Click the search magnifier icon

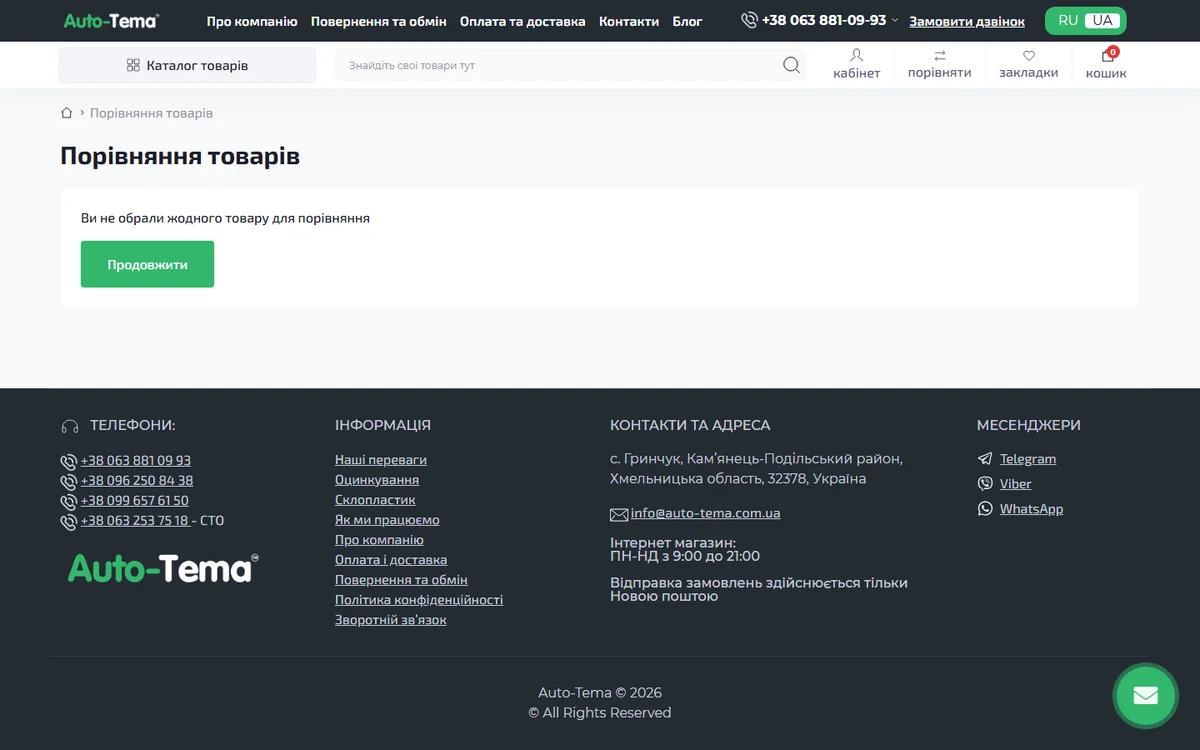[x=791, y=66]
